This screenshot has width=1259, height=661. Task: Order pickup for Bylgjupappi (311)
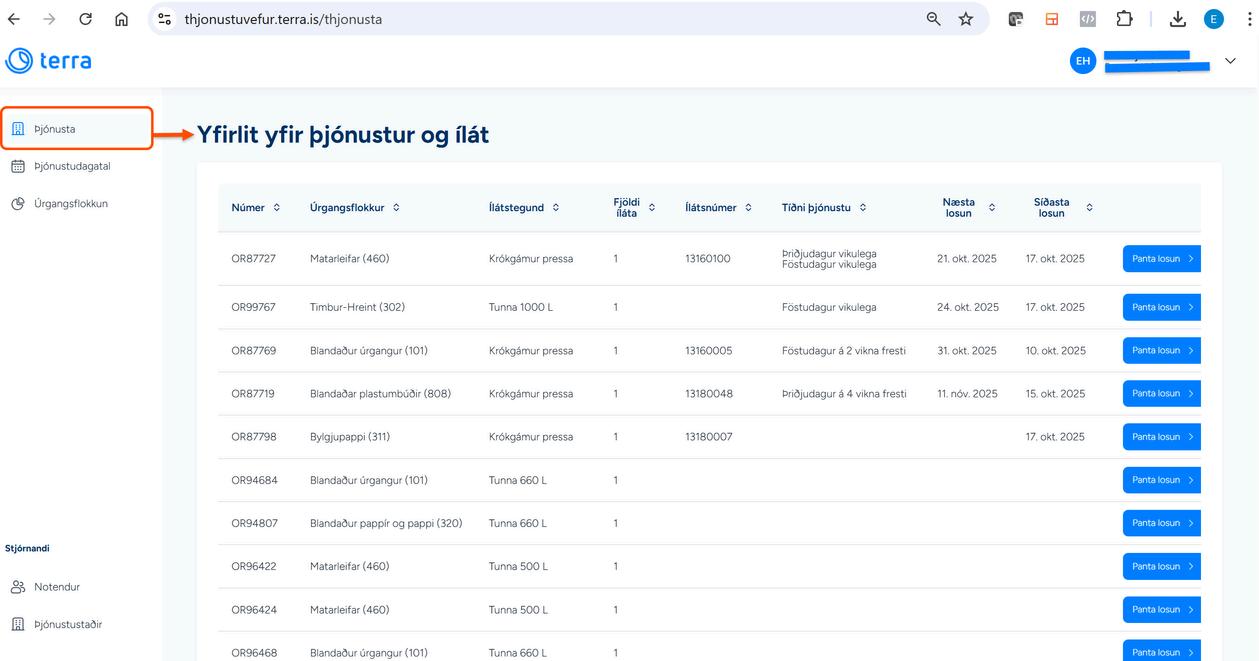1161,437
